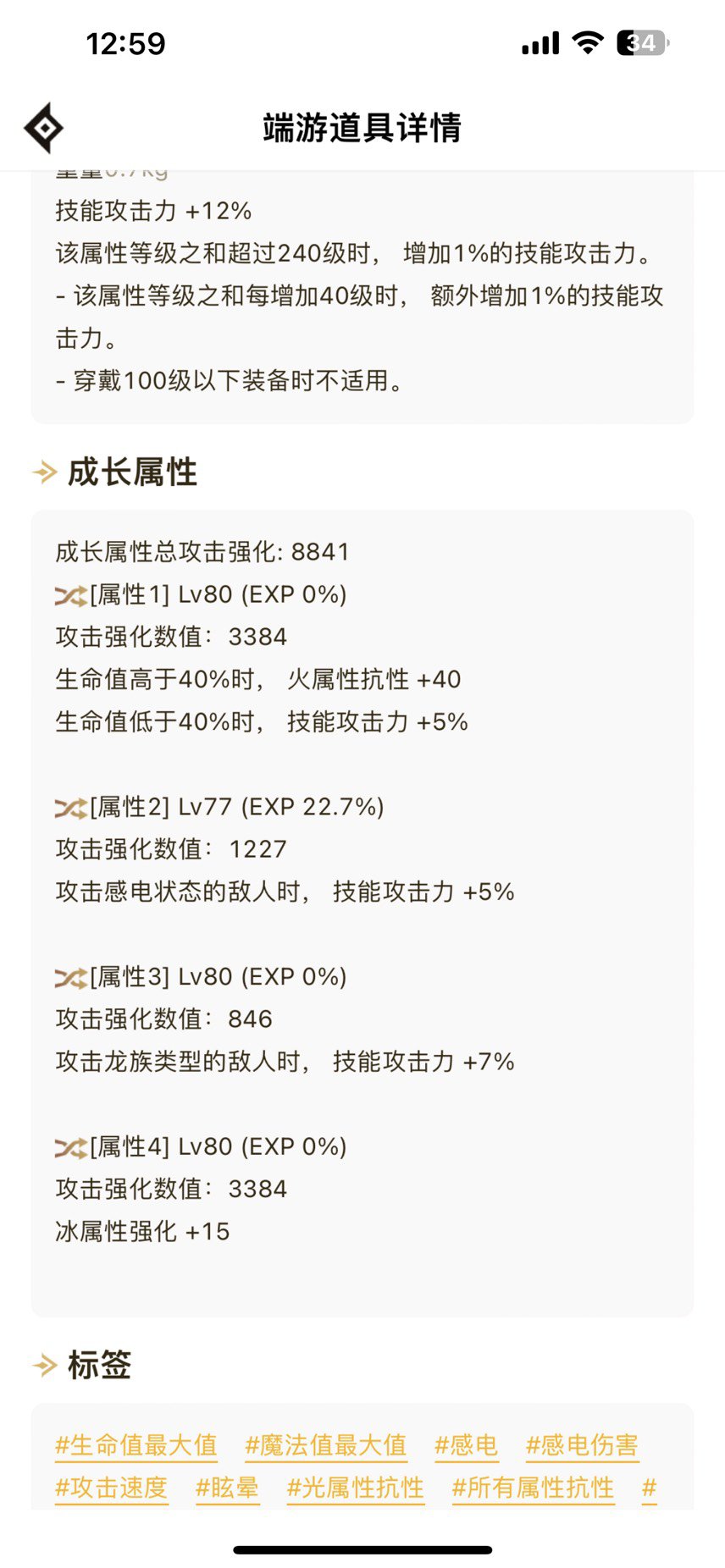
Task: Collapse the 标签 section
Action: tap(98, 1364)
